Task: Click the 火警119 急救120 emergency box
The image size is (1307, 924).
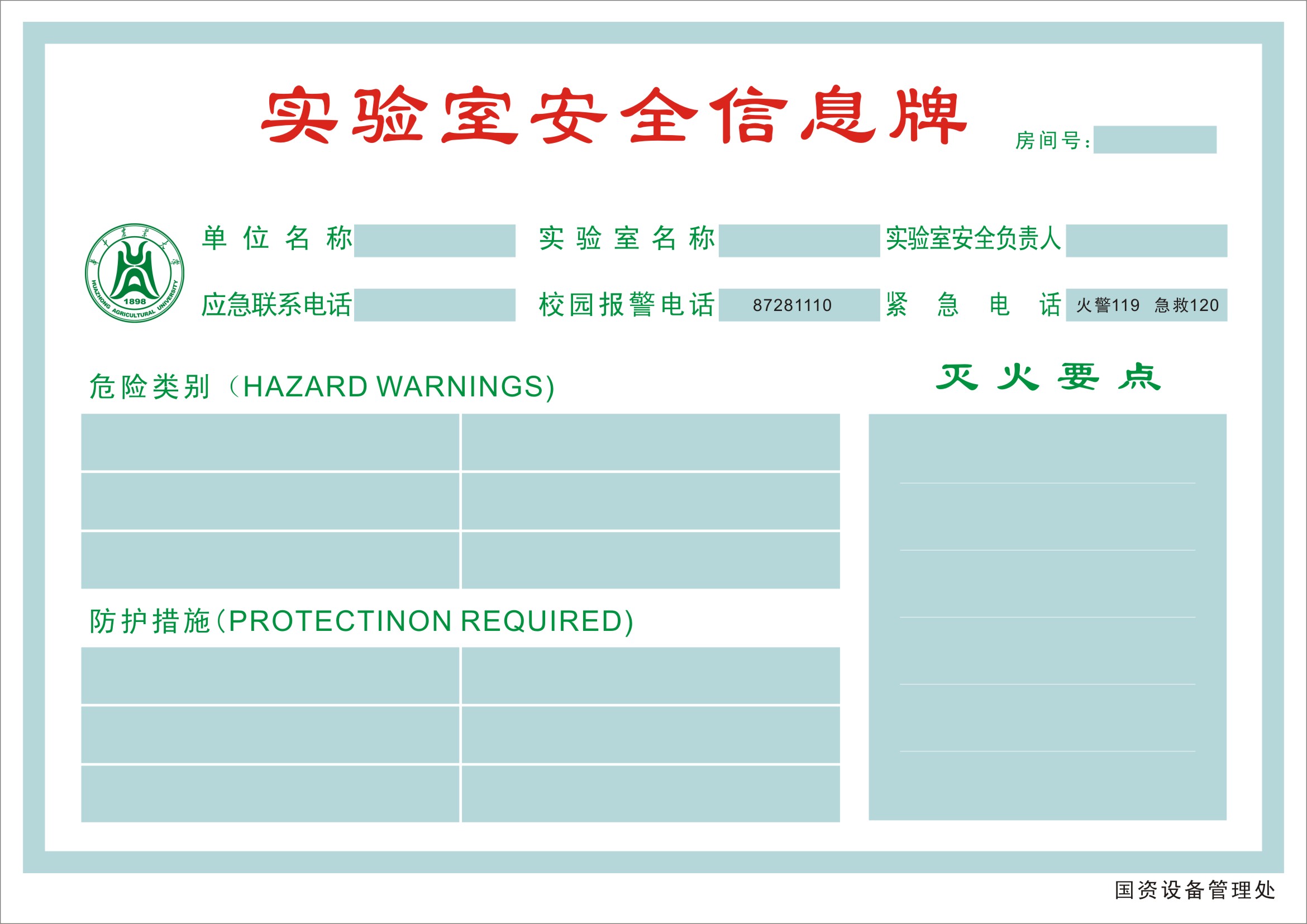Action: pyautogui.click(x=1147, y=305)
